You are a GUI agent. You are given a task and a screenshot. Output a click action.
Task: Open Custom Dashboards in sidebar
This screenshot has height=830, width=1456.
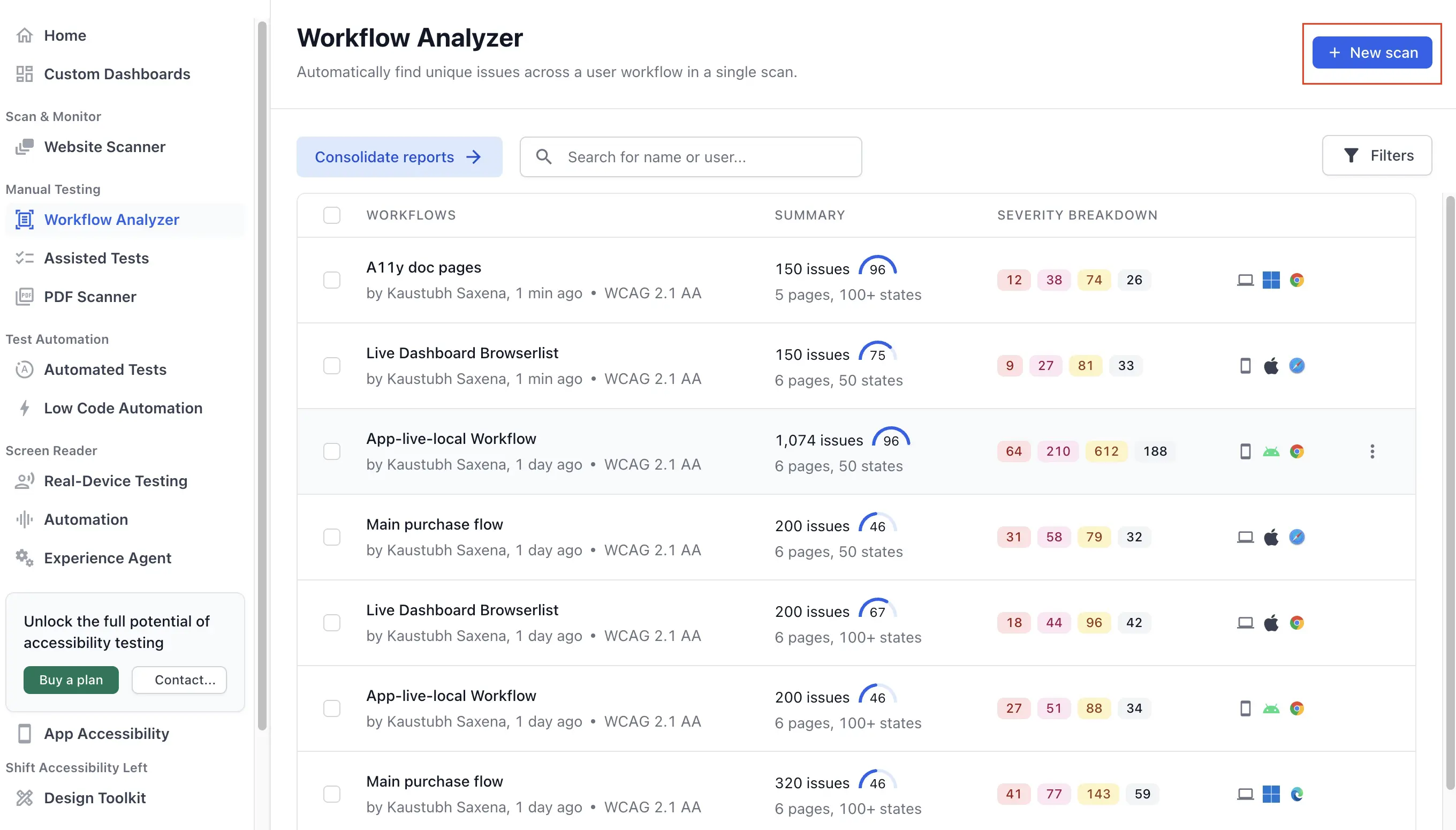[x=117, y=74]
